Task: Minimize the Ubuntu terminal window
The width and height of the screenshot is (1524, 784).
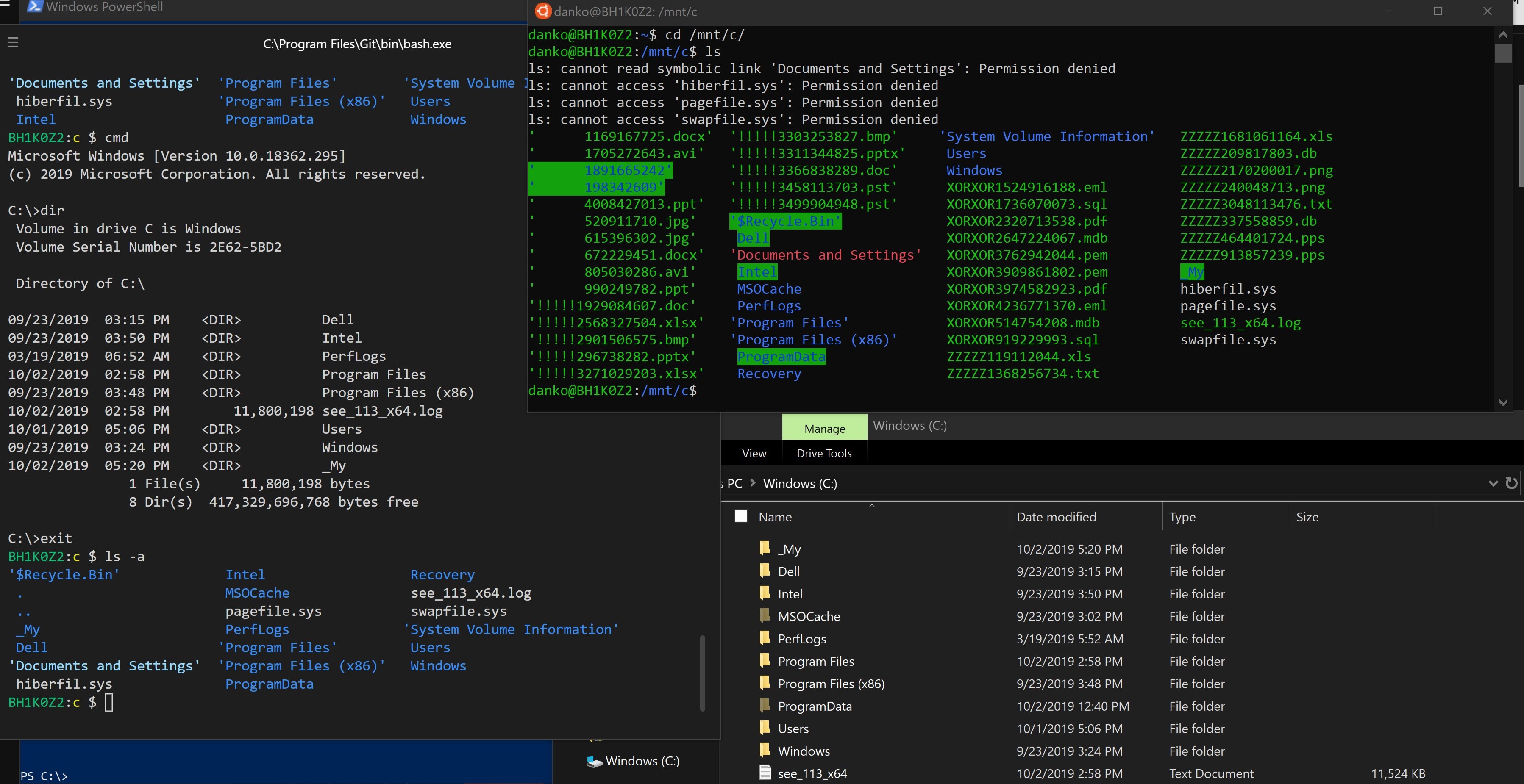Action: pyautogui.click(x=1389, y=11)
